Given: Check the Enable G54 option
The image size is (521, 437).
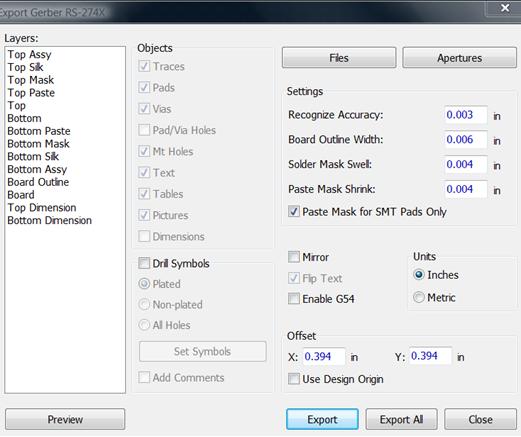Looking at the screenshot, I should [294, 299].
